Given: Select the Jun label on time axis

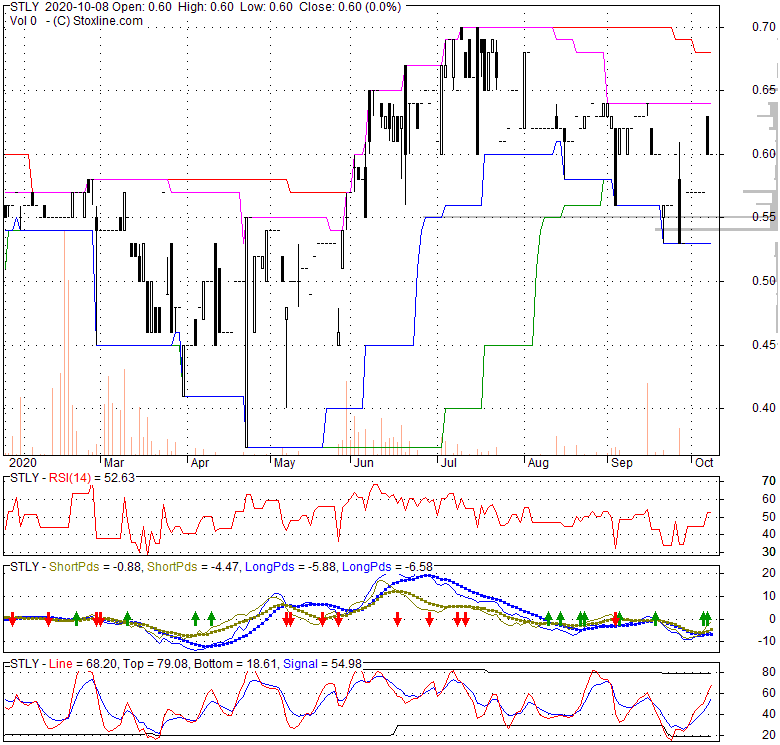Looking at the screenshot, I should pyautogui.click(x=364, y=463).
